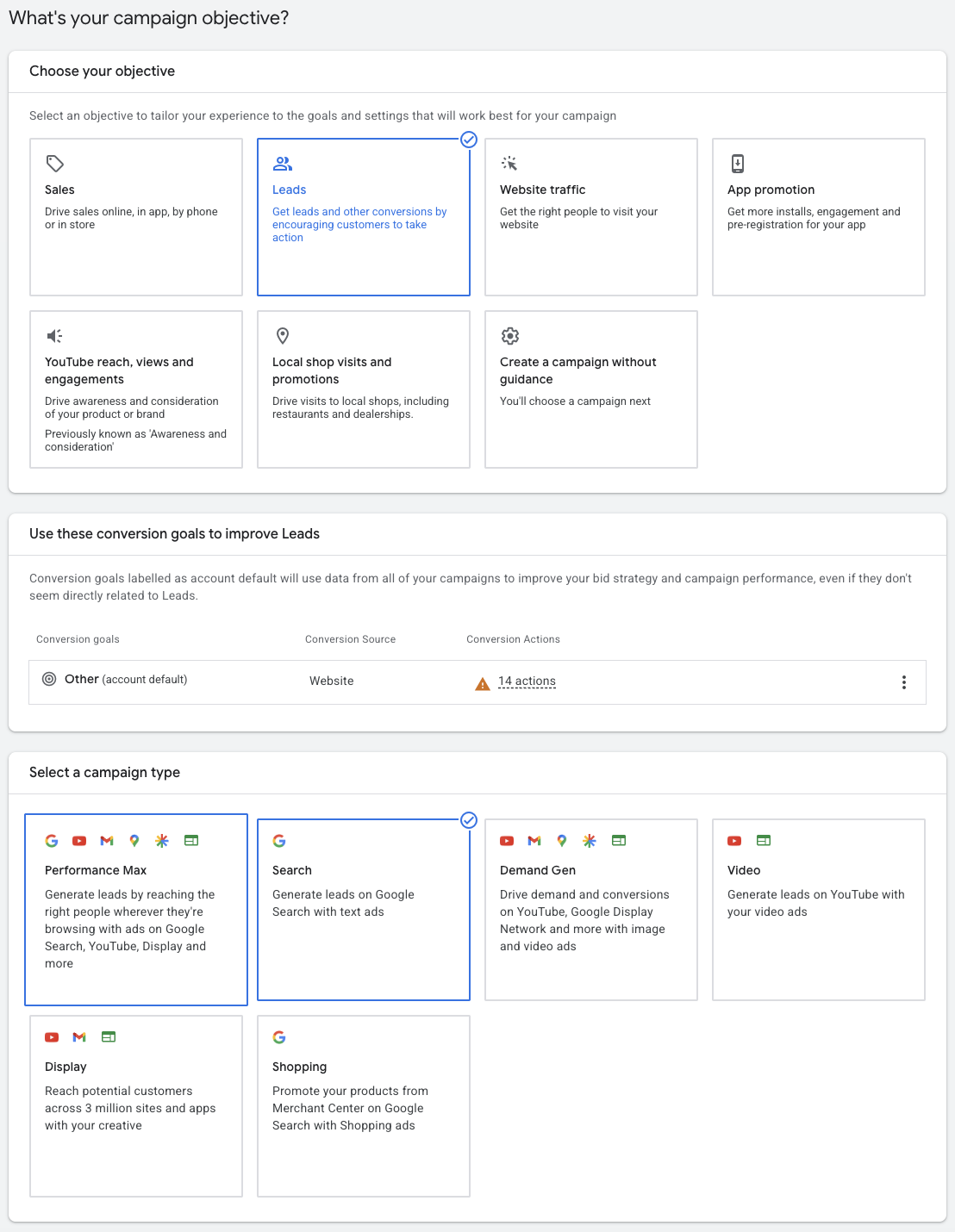Click the App promotion phone icon

click(738, 164)
